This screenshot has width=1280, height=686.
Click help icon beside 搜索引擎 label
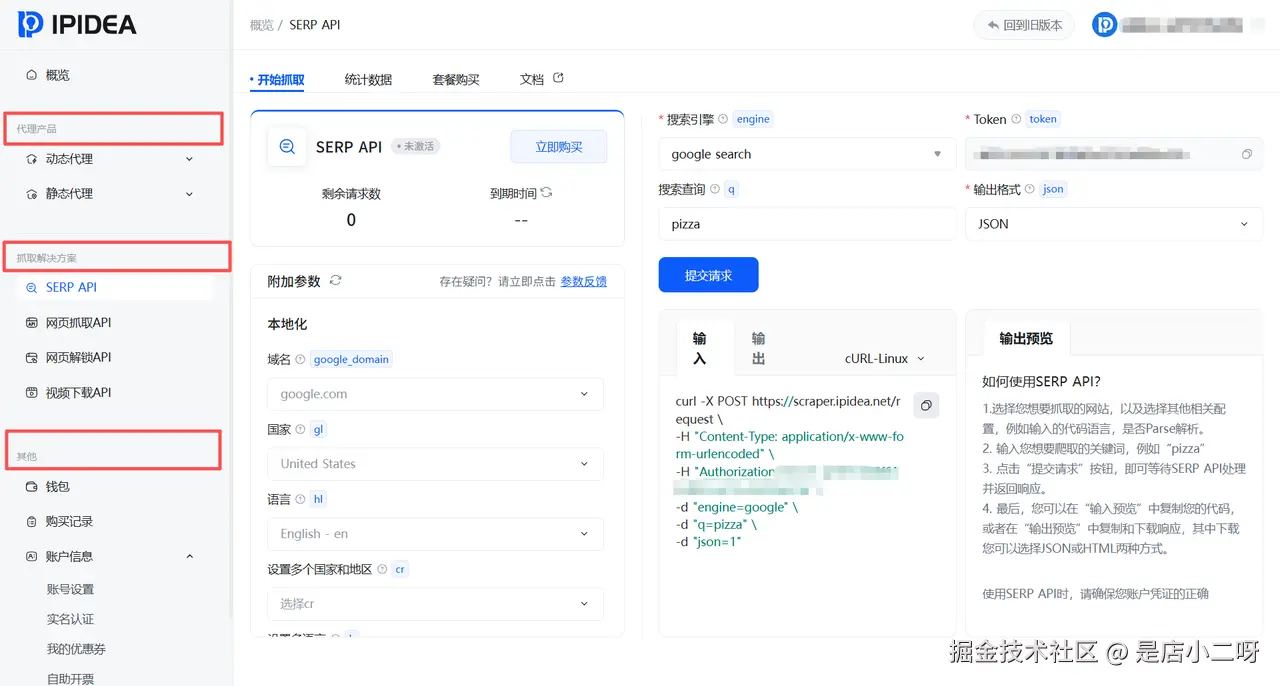click(723, 119)
